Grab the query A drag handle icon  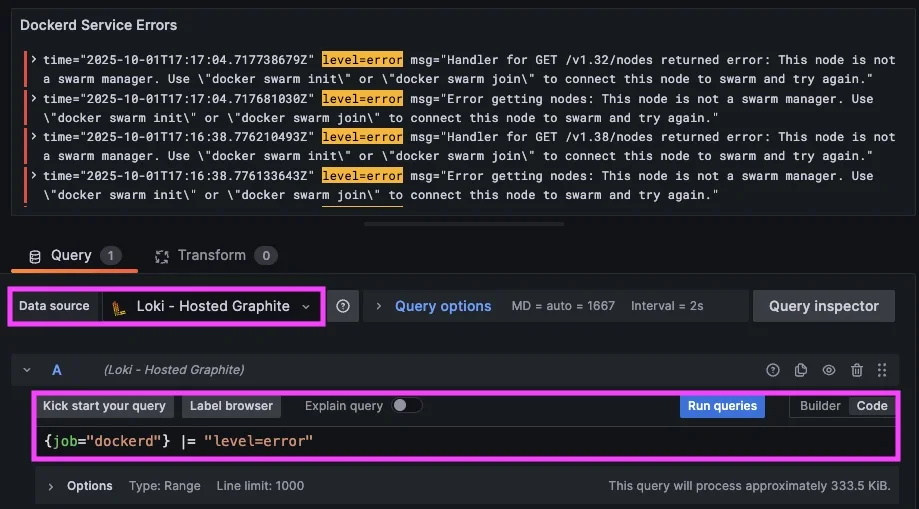881,370
